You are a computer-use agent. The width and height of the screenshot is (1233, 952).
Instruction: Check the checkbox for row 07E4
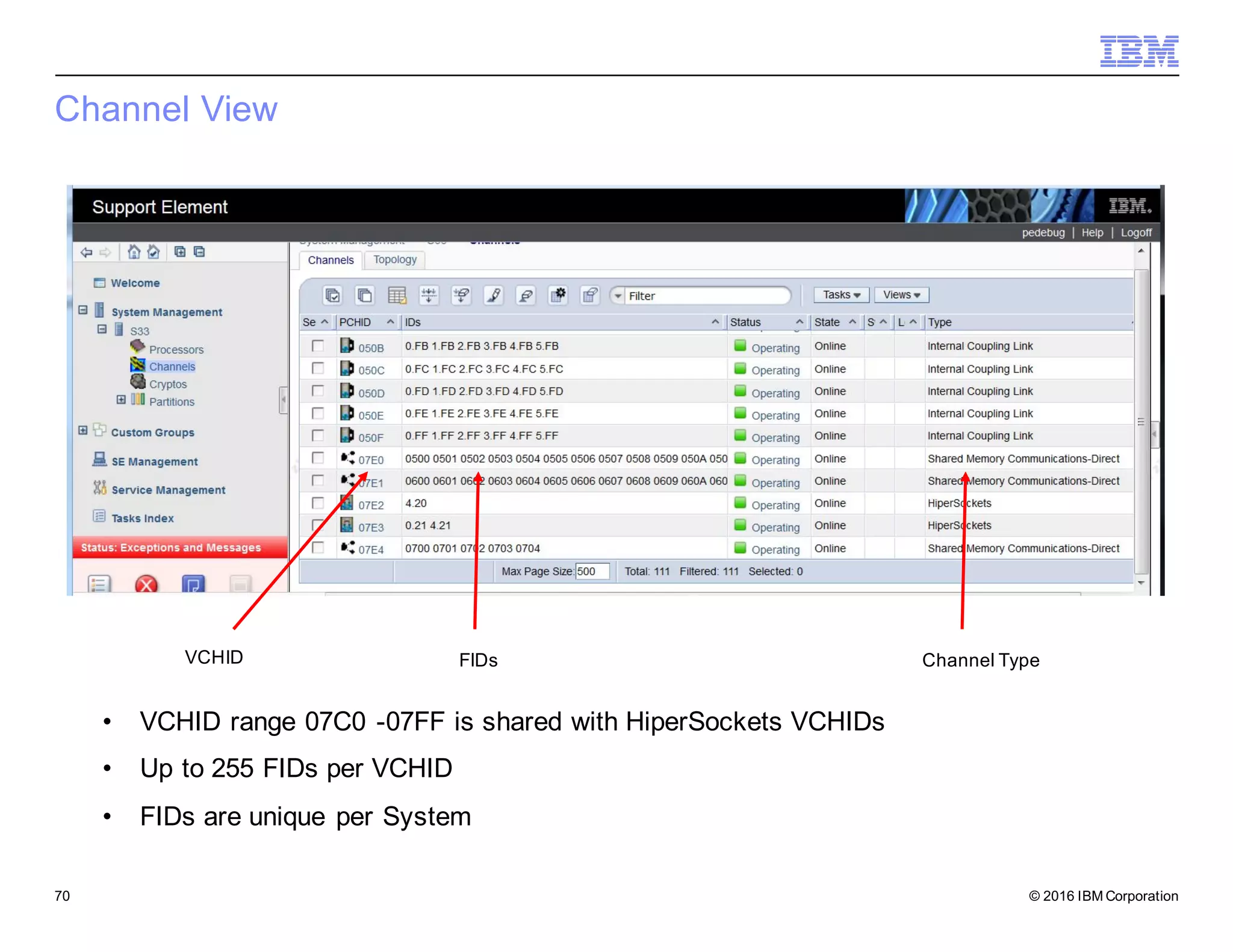[x=318, y=548]
